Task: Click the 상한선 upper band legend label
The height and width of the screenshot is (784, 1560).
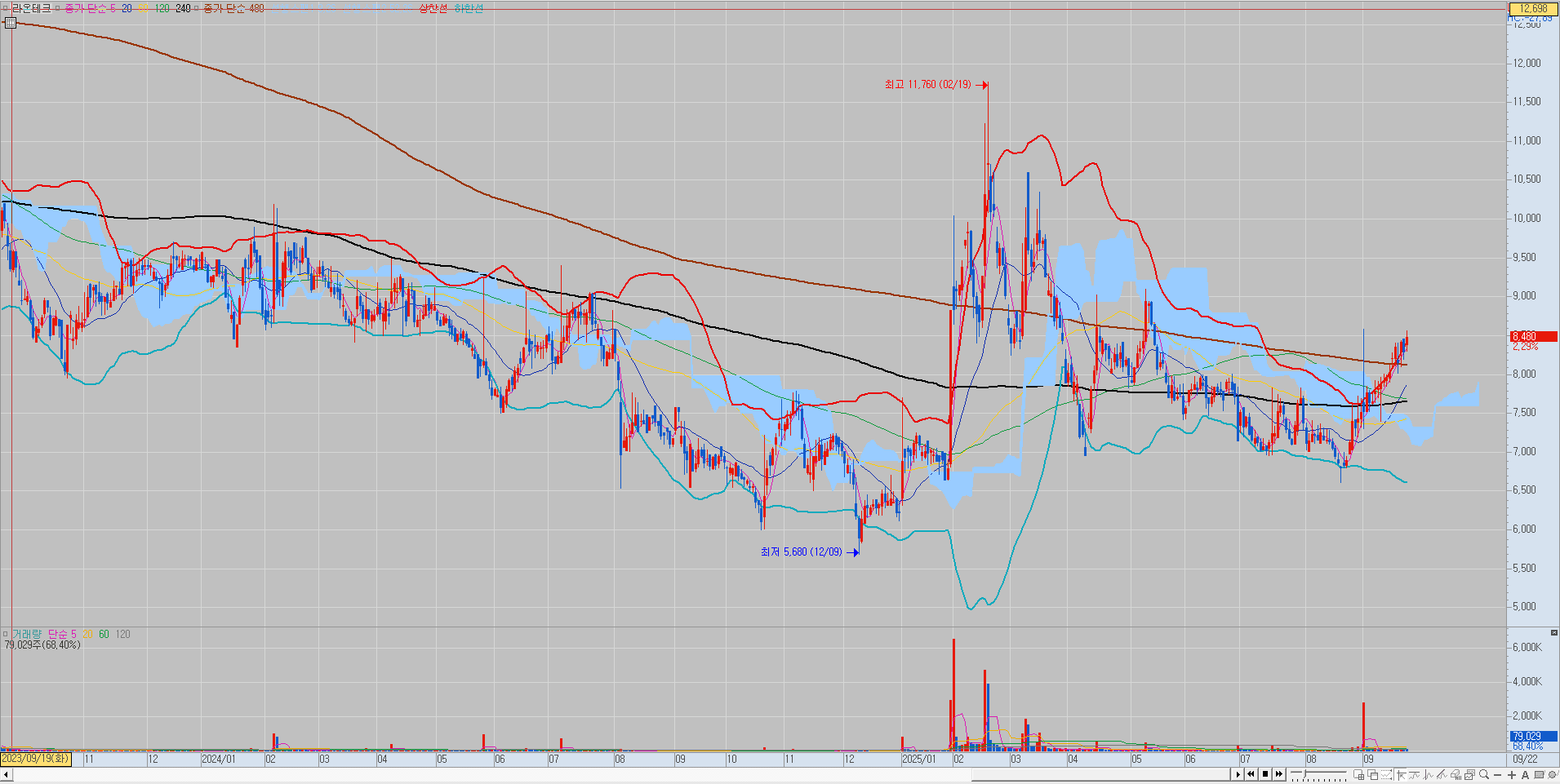Action: tap(433, 8)
